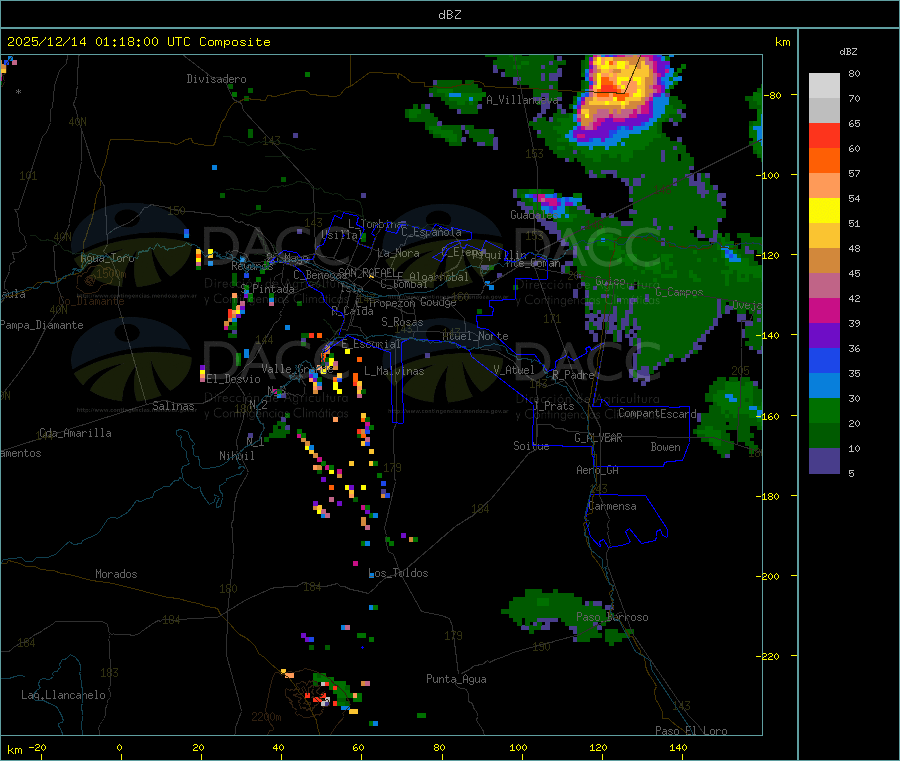The width and height of the screenshot is (900, 761).
Task: Click the "Soitue" location label
Action: [x=531, y=446]
